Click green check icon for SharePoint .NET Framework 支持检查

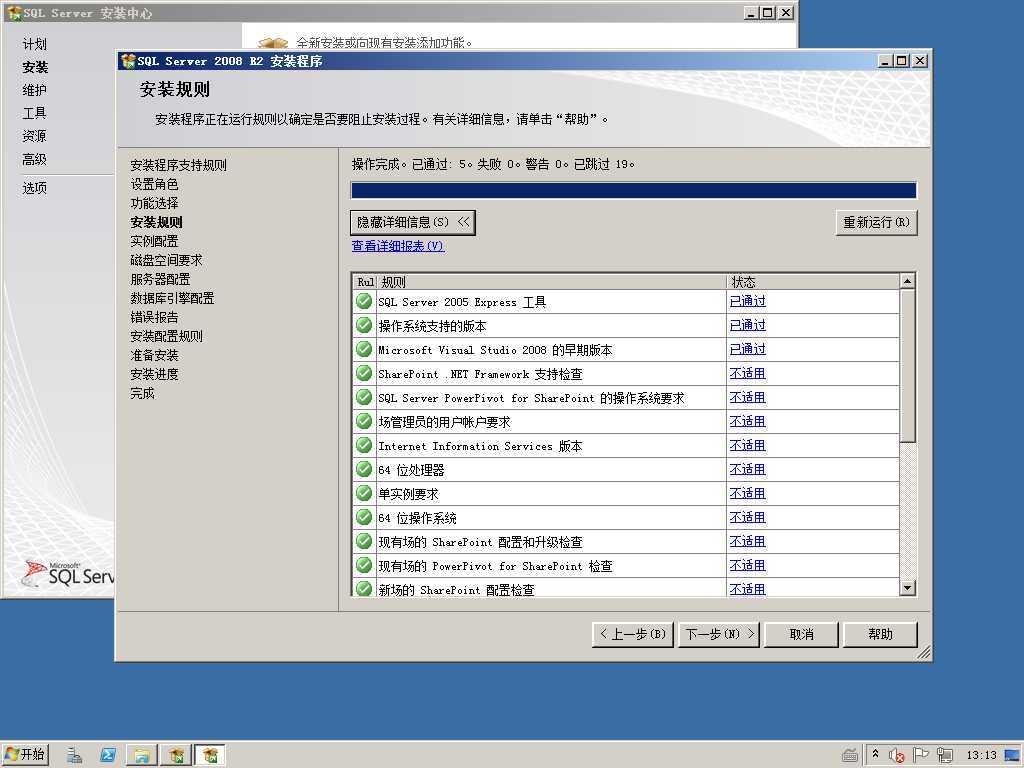tap(364, 373)
